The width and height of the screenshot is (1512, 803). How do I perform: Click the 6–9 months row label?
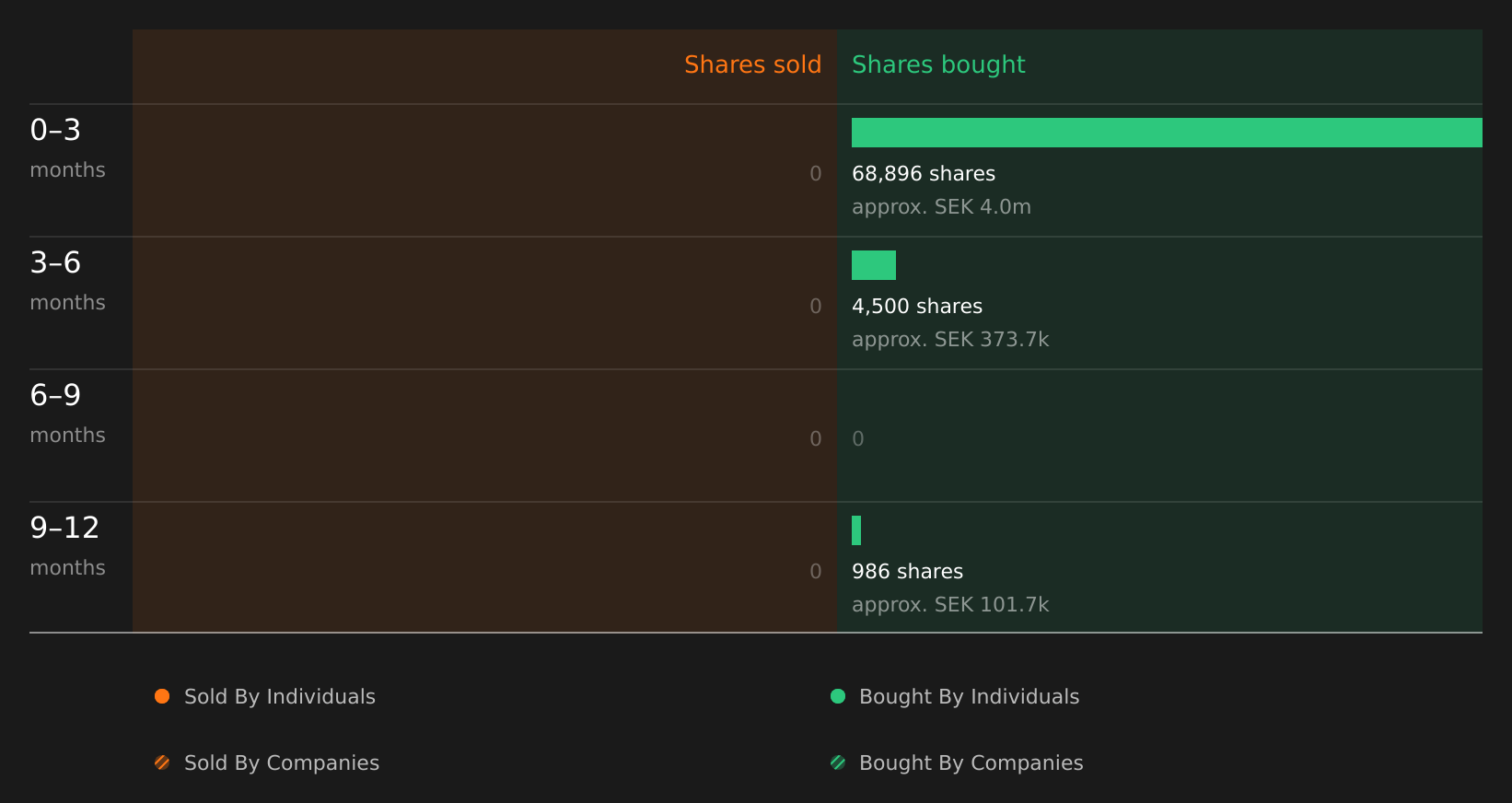tap(68, 413)
